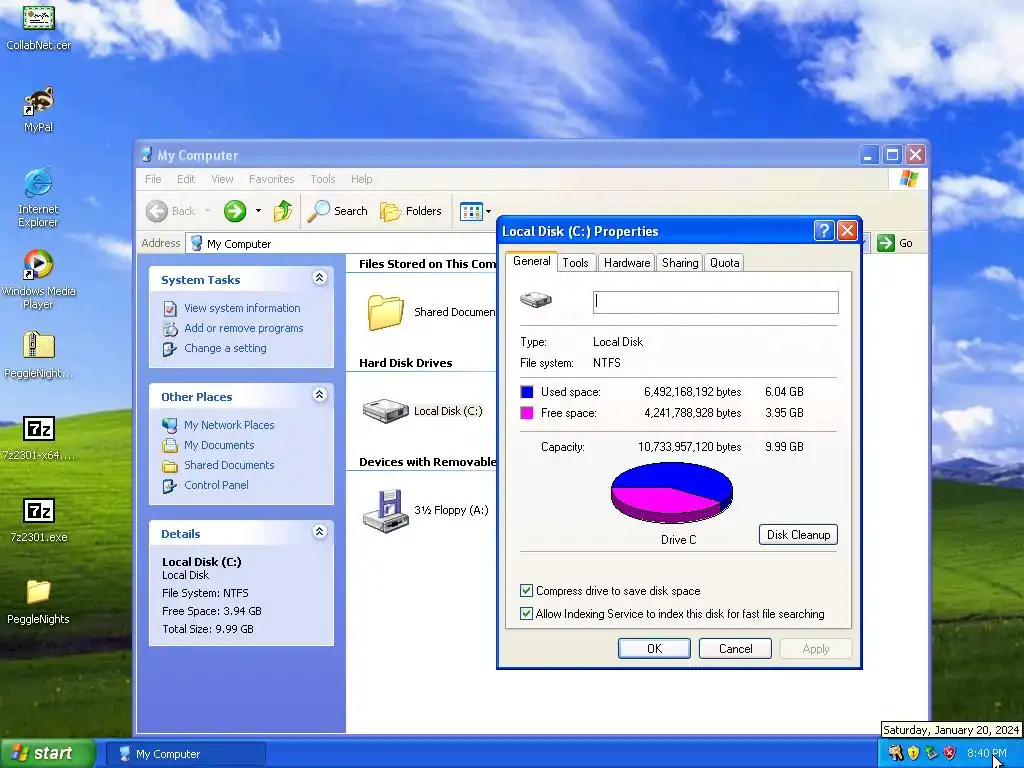Switch to the Tools tab in Properties
The width and height of the screenshot is (1024, 768).
click(575, 263)
